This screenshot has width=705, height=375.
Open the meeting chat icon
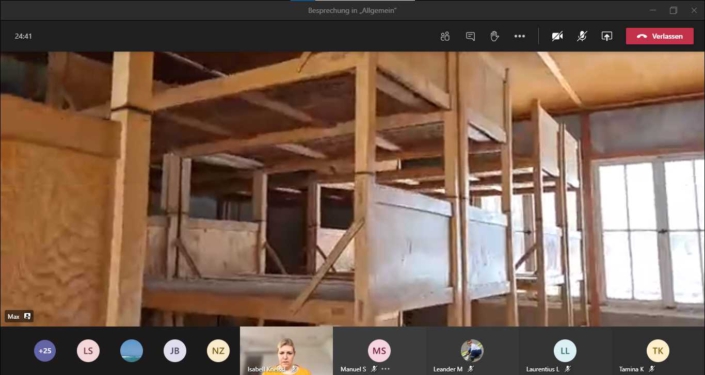coord(470,36)
